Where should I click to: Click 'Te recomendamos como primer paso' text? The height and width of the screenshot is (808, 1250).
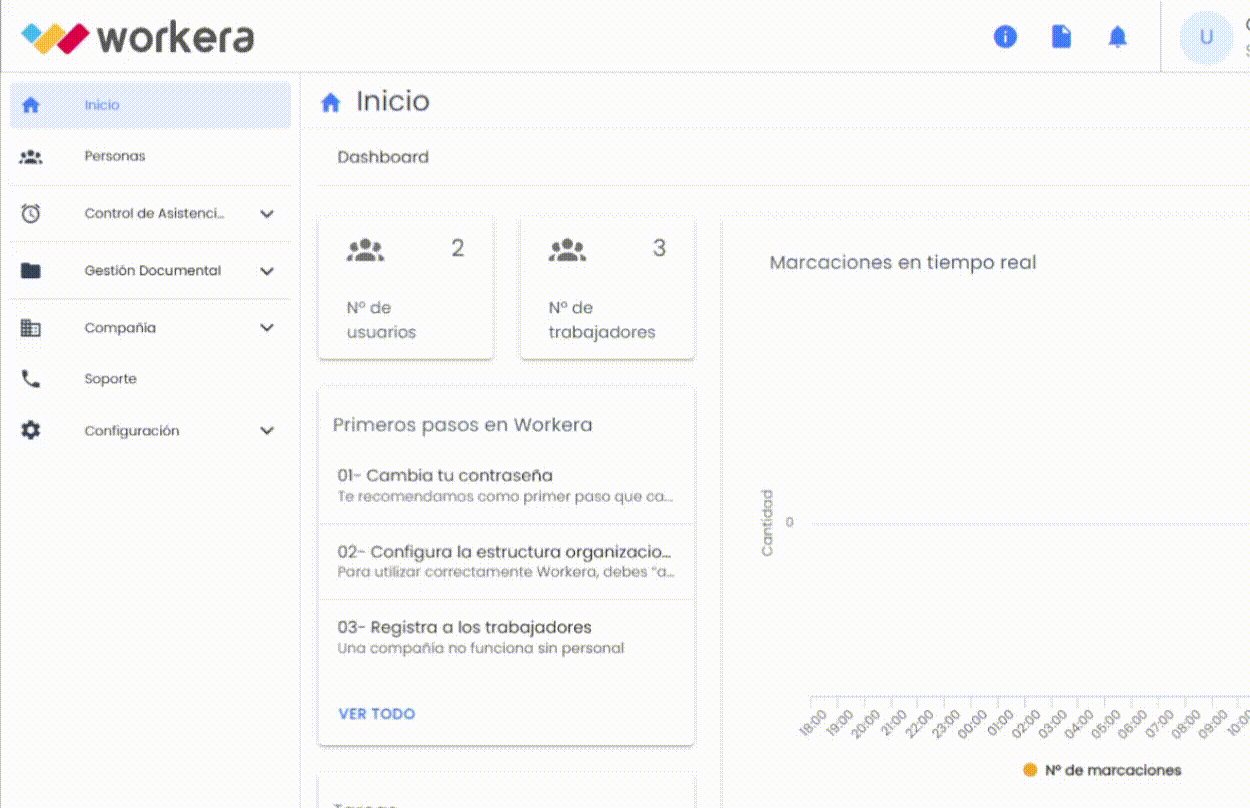pos(505,496)
